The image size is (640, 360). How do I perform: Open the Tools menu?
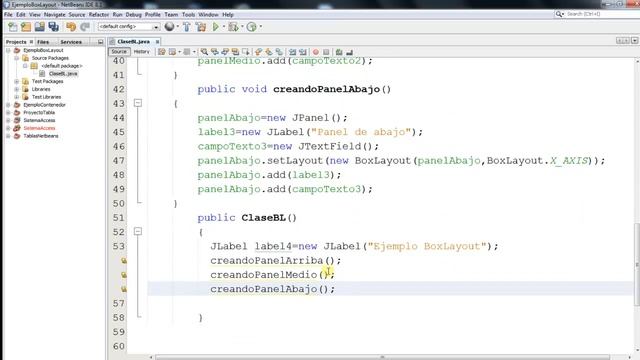tap(188, 14)
